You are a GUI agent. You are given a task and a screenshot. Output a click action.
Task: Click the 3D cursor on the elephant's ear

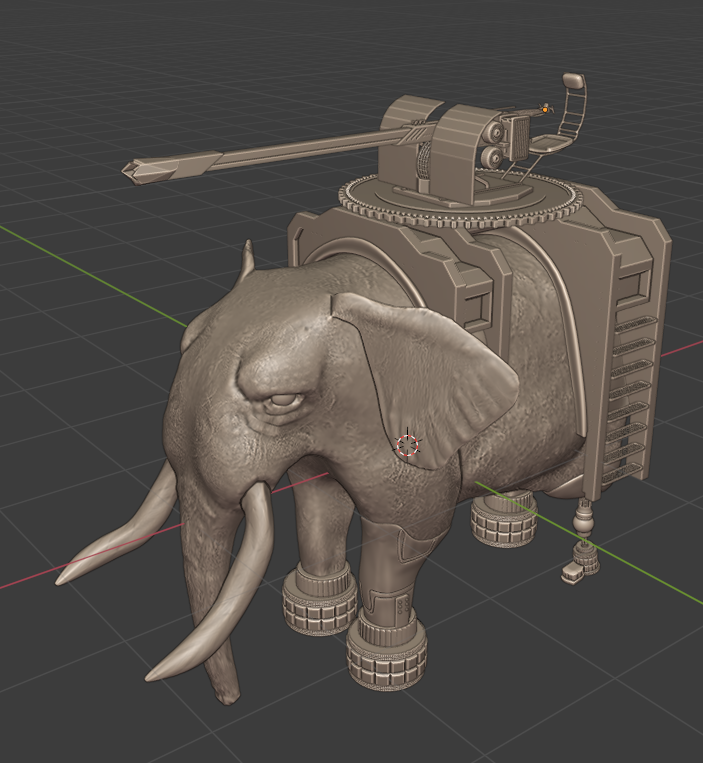407,445
